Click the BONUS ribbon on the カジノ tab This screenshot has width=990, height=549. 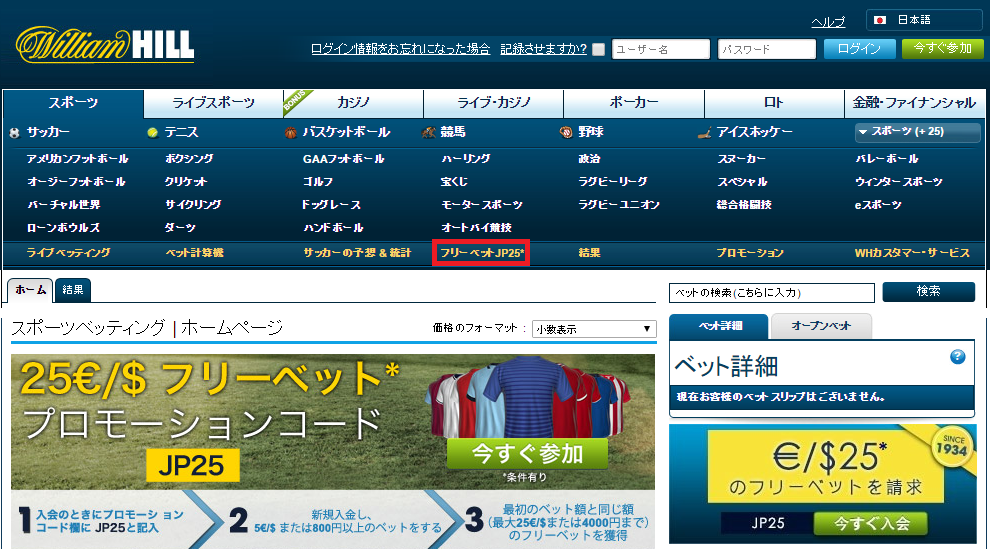click(x=296, y=101)
